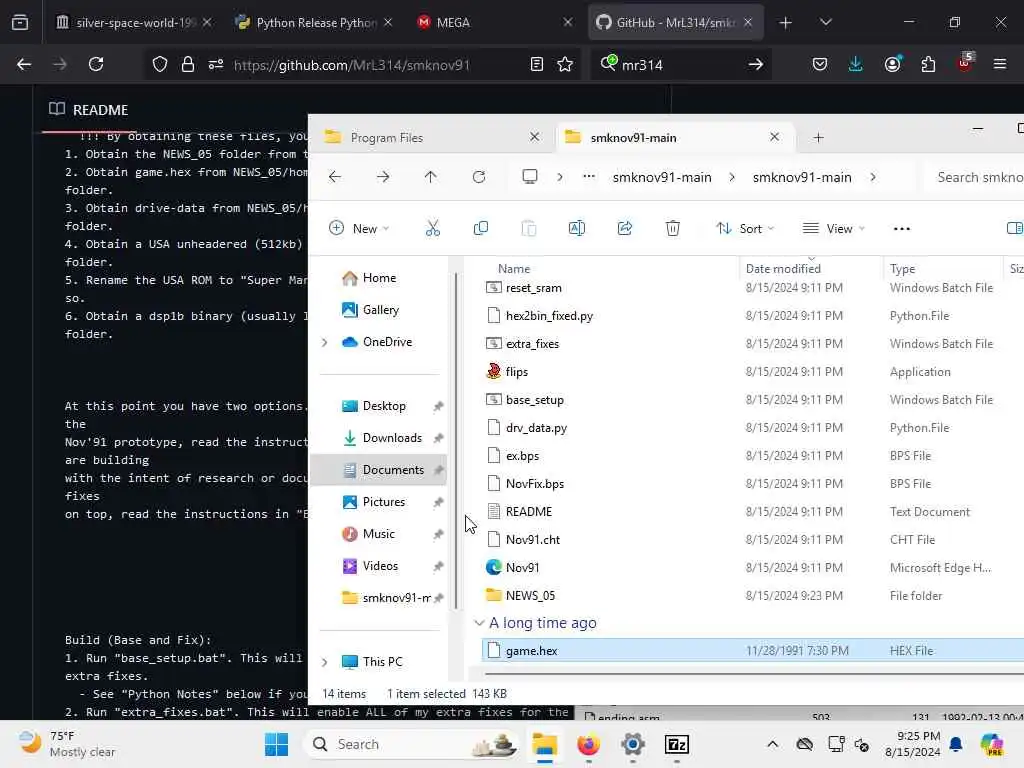
Task: Bookmark this page with the star icon
Action: coord(565,64)
